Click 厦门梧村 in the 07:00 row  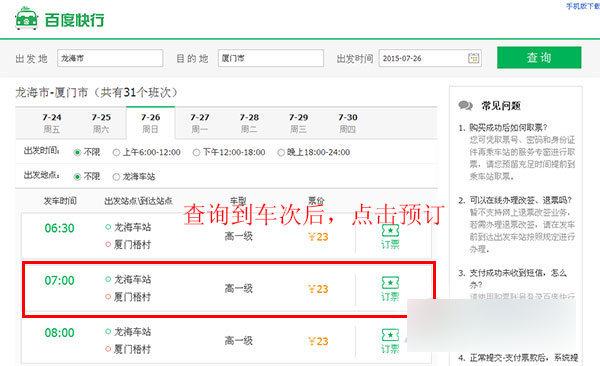click(132, 297)
